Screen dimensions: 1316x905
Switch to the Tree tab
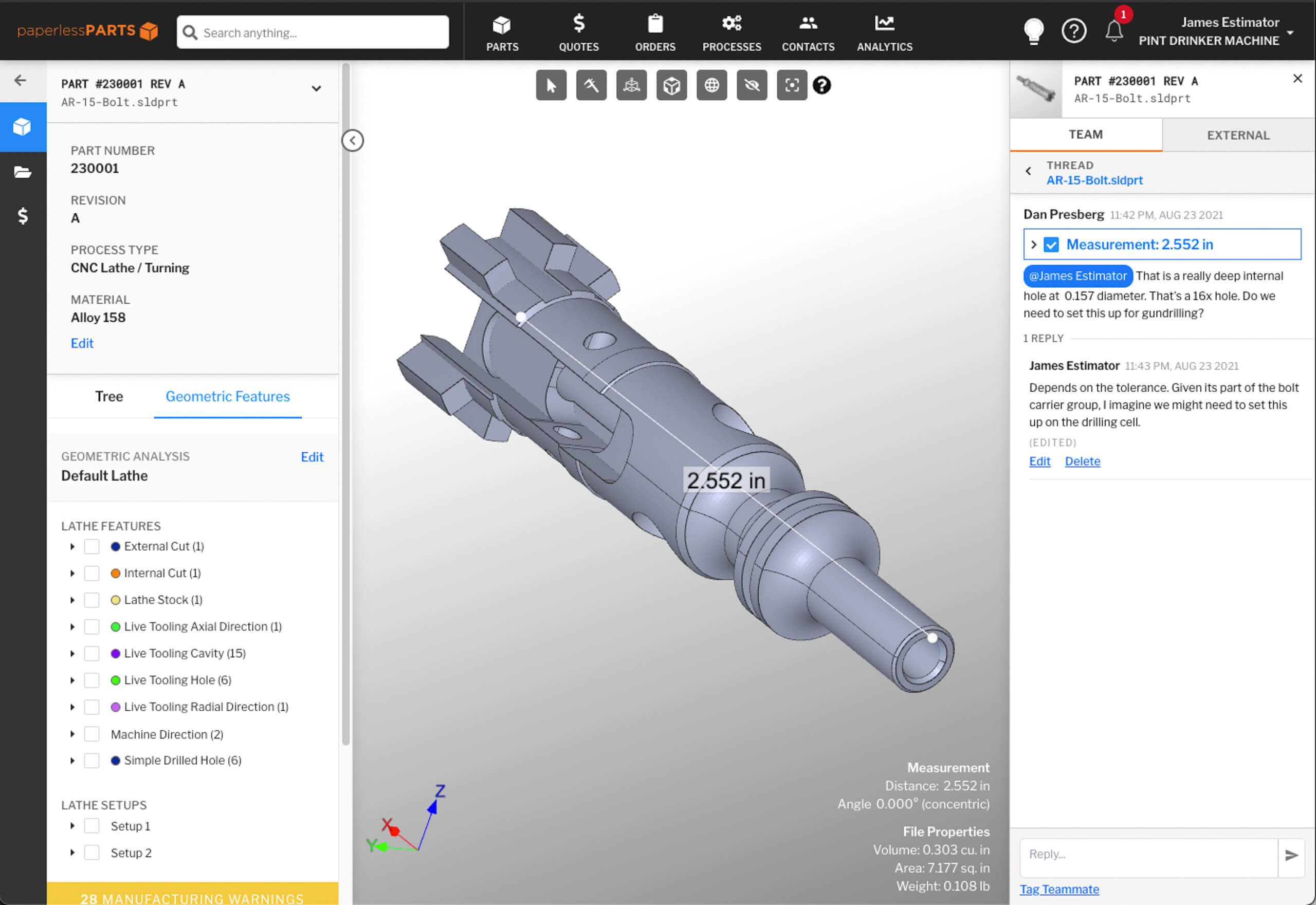coord(109,396)
